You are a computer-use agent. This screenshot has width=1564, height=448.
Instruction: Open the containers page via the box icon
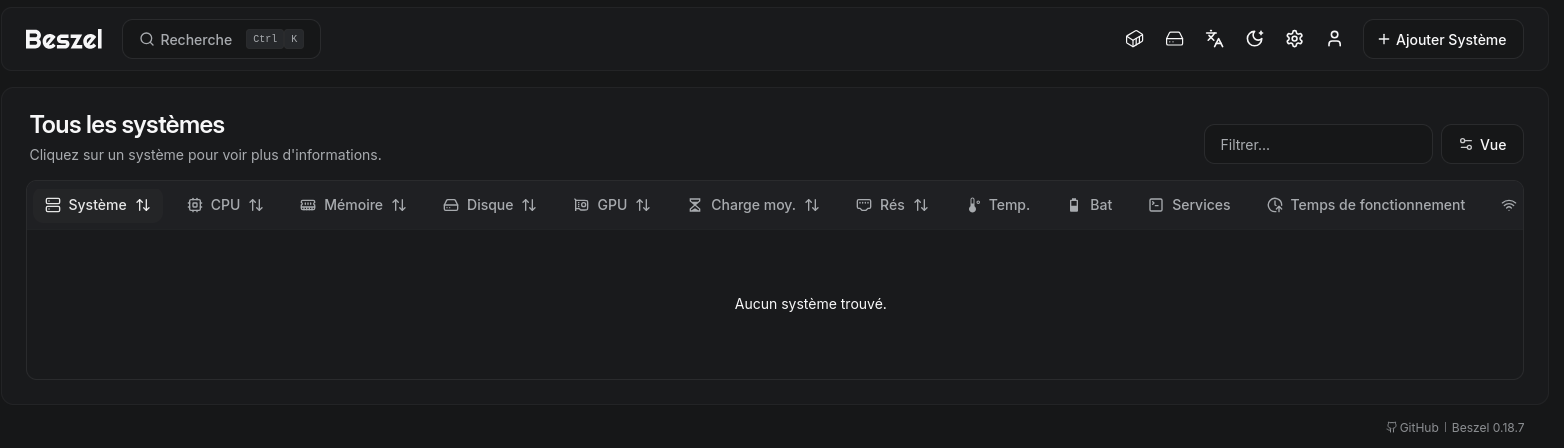(1134, 39)
